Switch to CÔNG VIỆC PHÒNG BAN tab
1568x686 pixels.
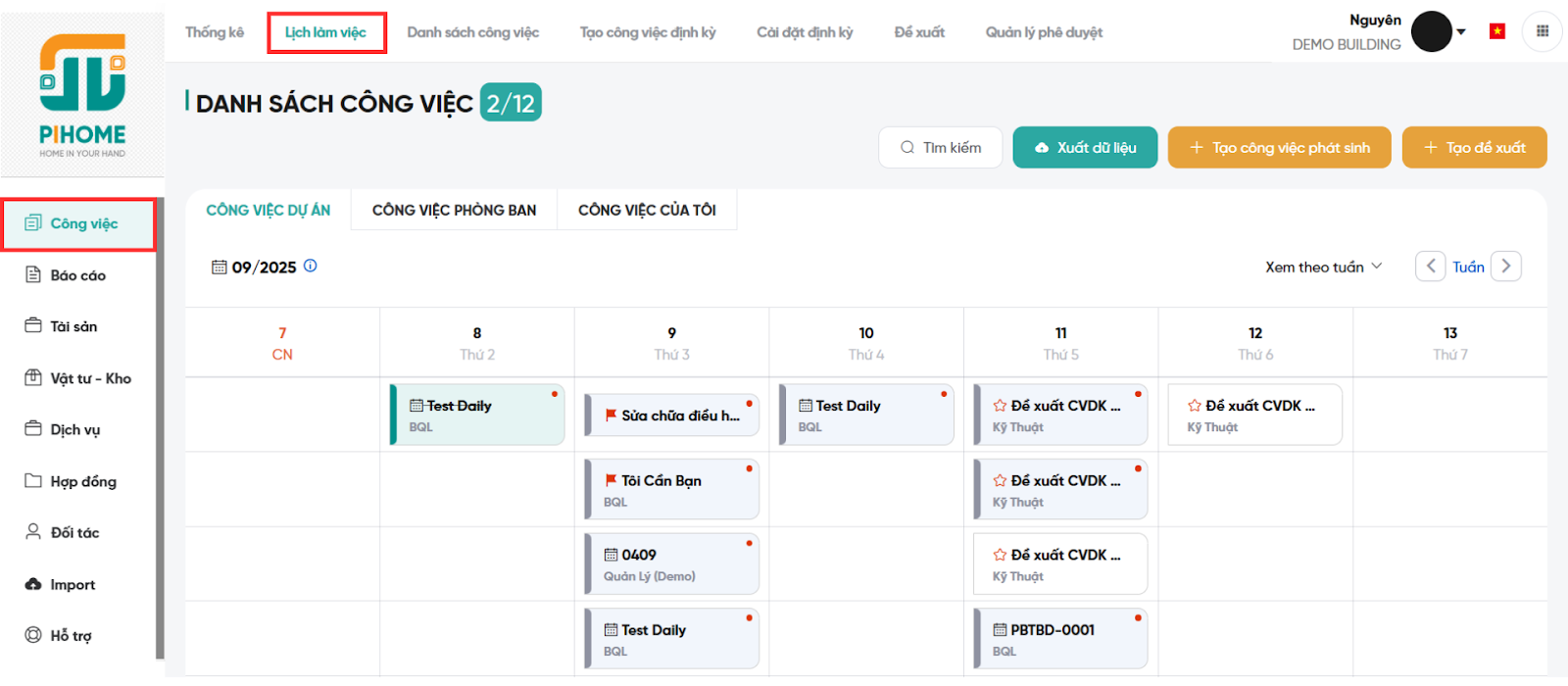pos(454,210)
